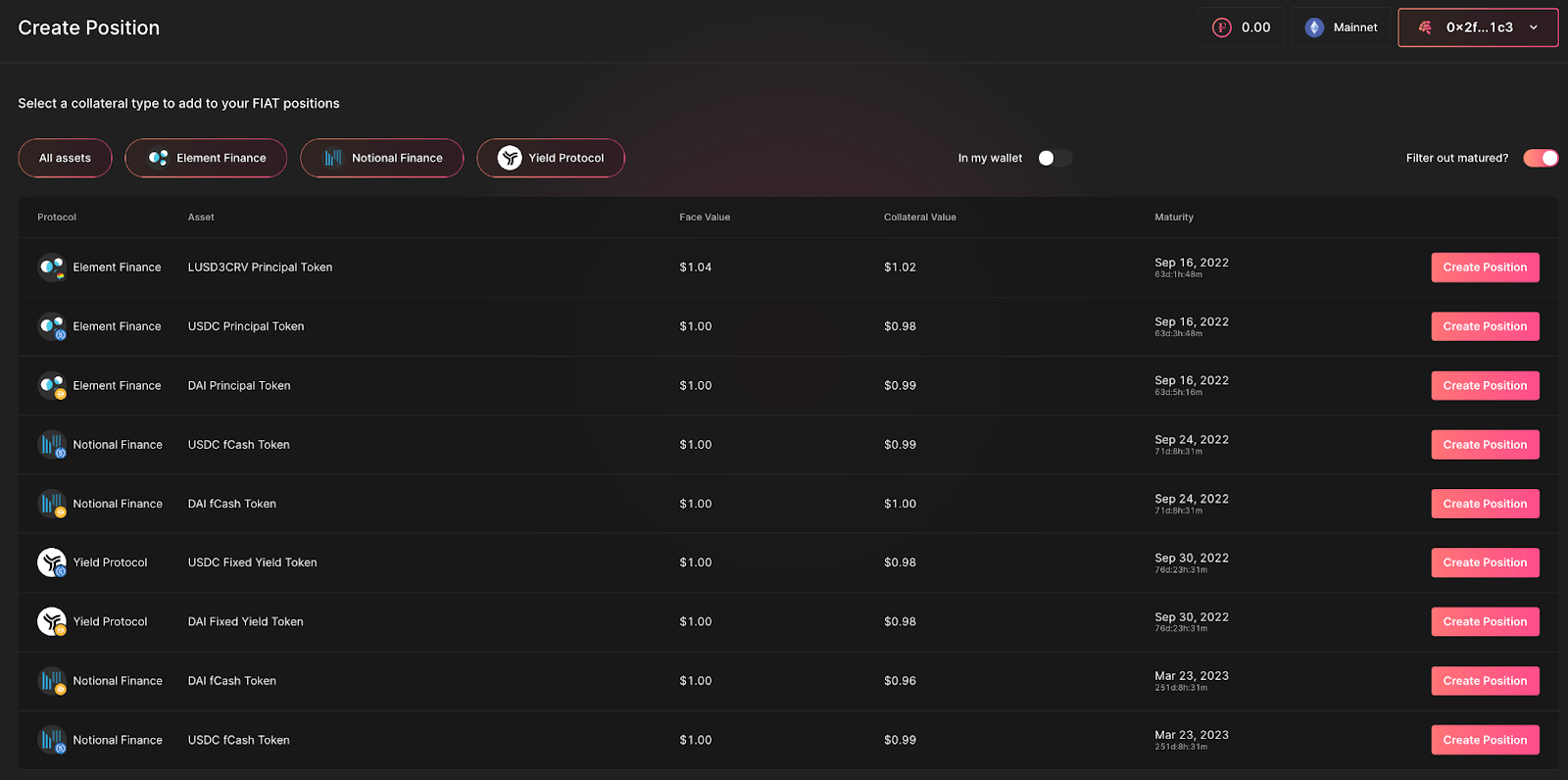Click the FIAT balance coin icon
1568x780 pixels.
[1221, 27]
